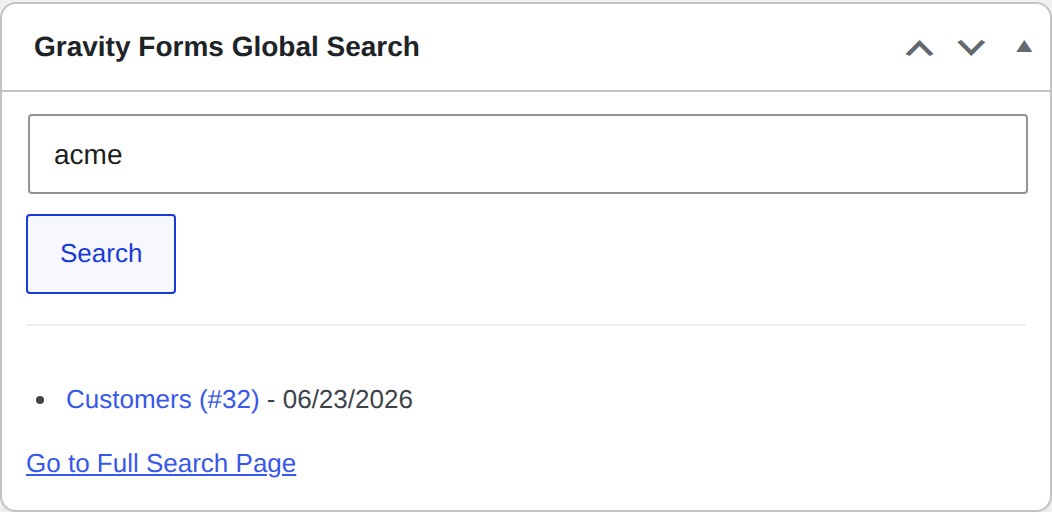
Task: Focus the search field containing "acme"
Action: pos(527,154)
